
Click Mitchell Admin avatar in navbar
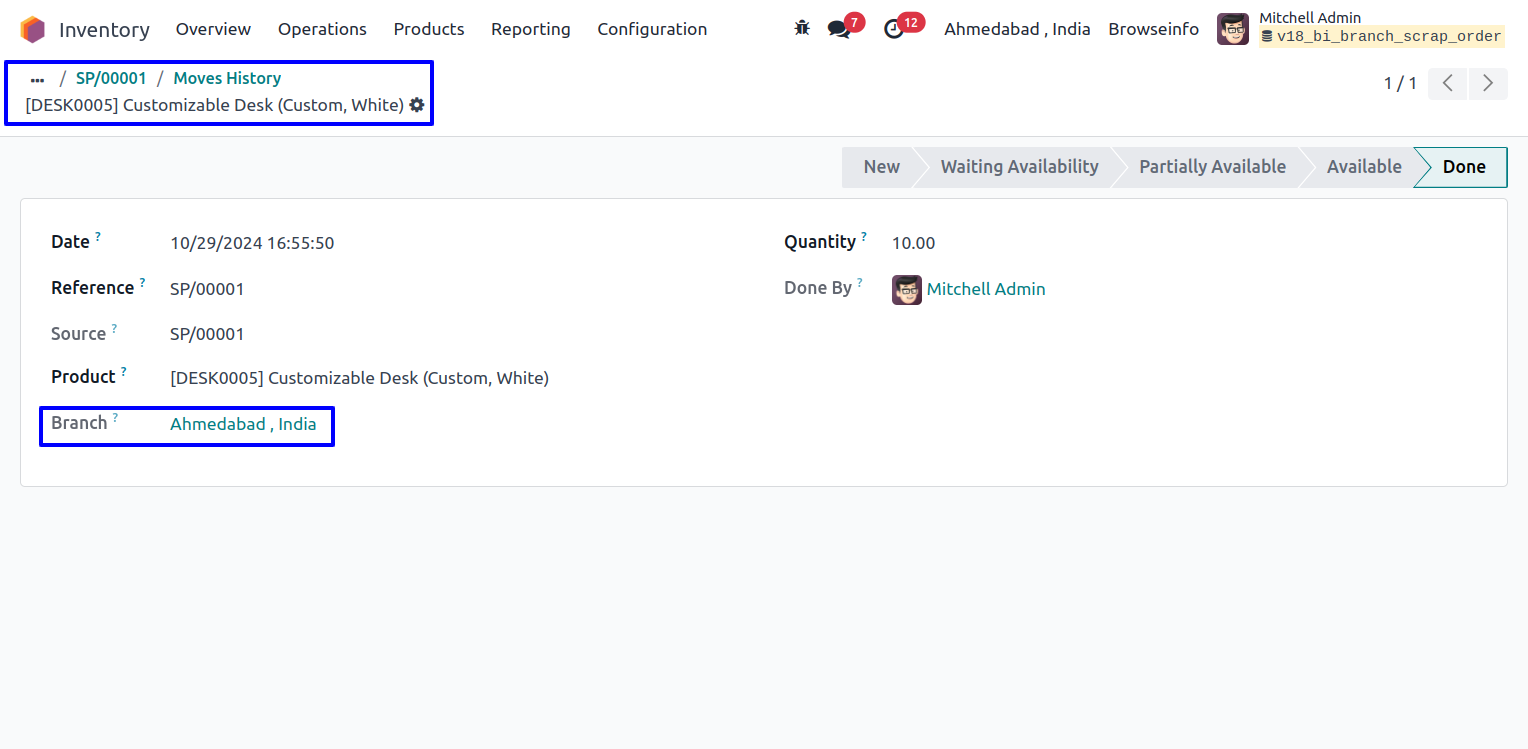pos(1233,29)
